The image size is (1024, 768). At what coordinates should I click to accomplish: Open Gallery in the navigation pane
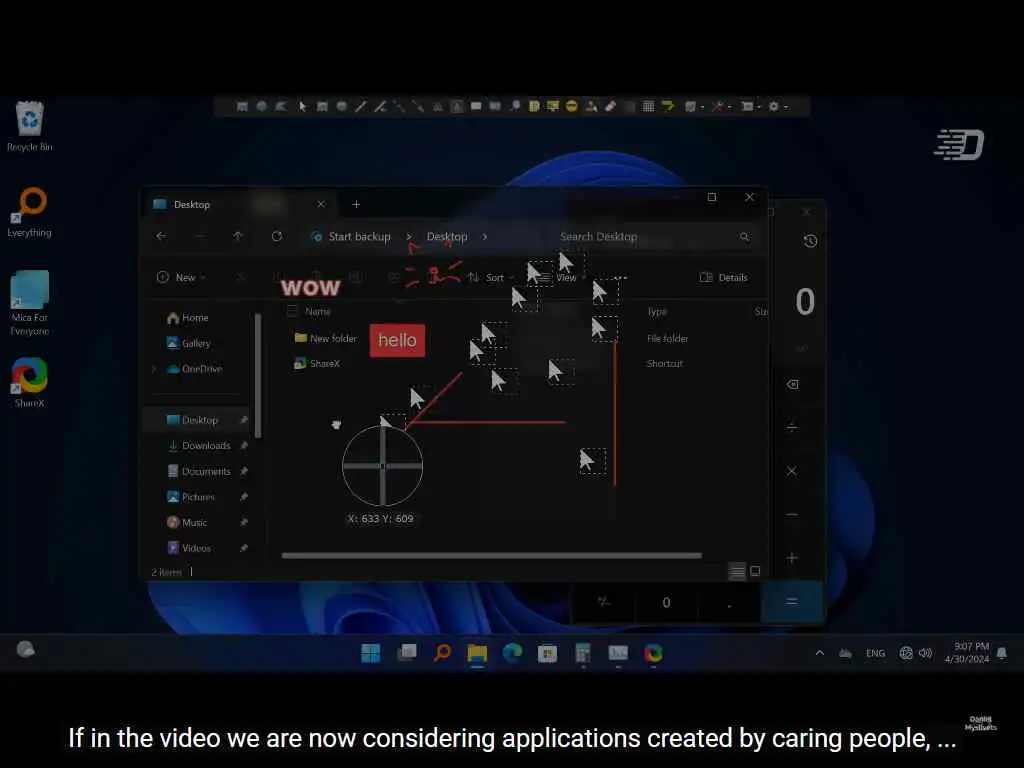tap(189, 344)
